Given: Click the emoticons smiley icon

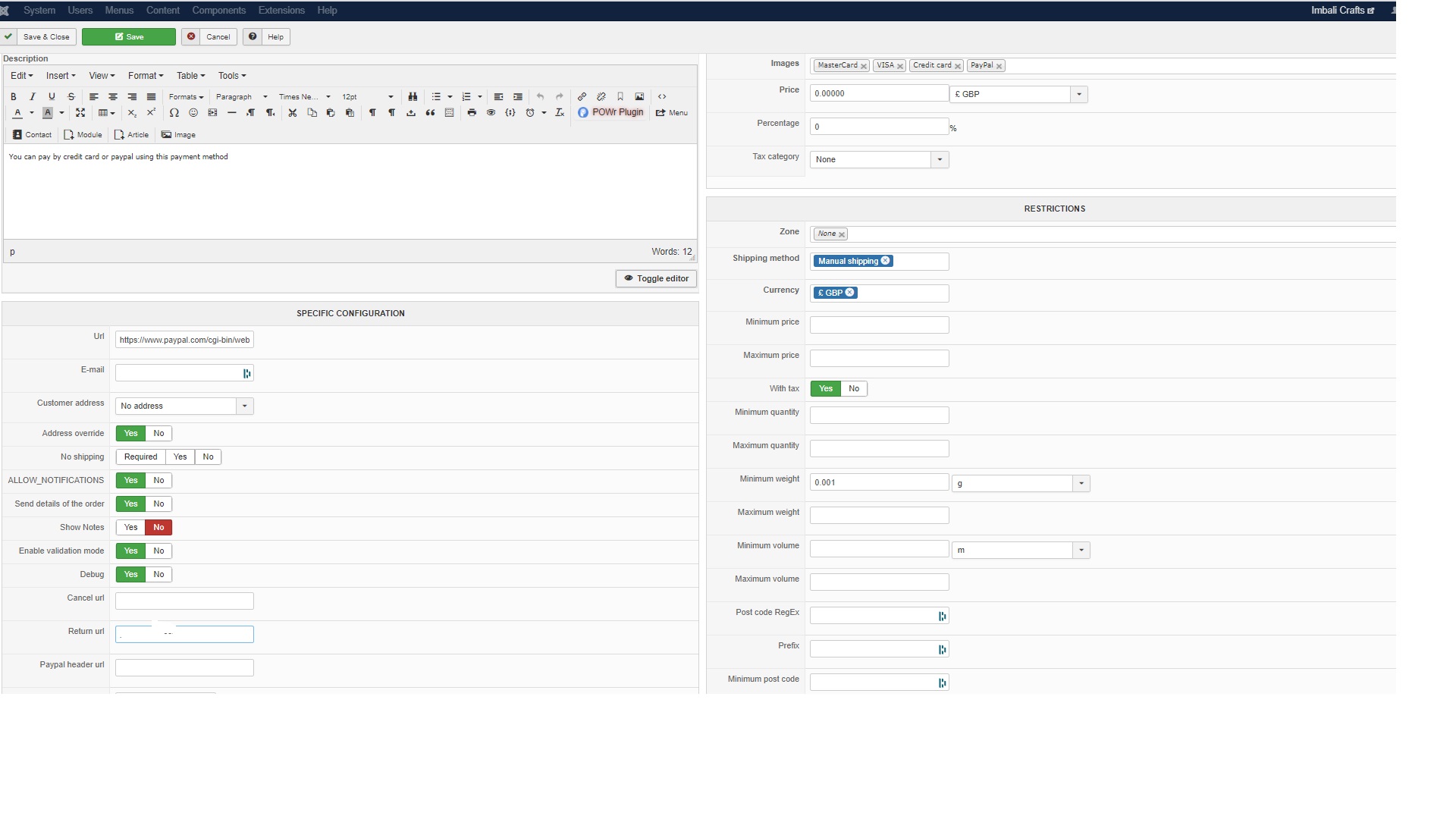Looking at the screenshot, I should 193,113.
